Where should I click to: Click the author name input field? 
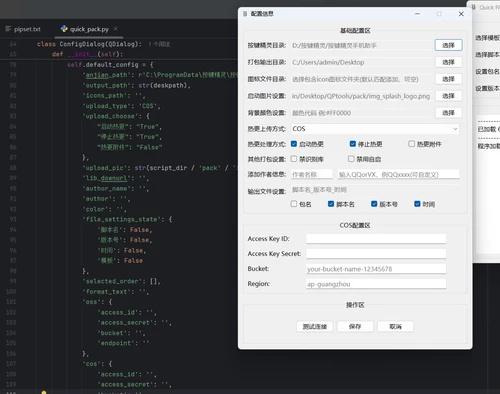(312, 174)
